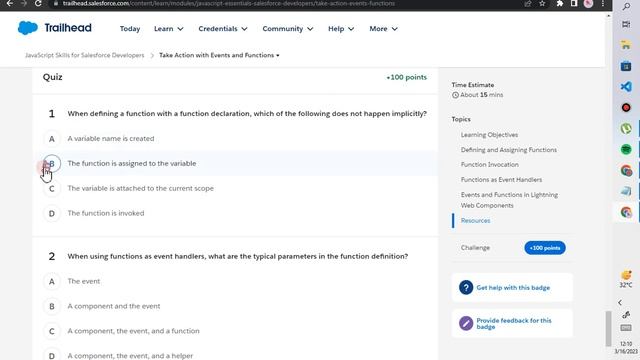This screenshot has height=360, width=640.
Task: Click the Challenge +100 points badge
Action: point(545,248)
